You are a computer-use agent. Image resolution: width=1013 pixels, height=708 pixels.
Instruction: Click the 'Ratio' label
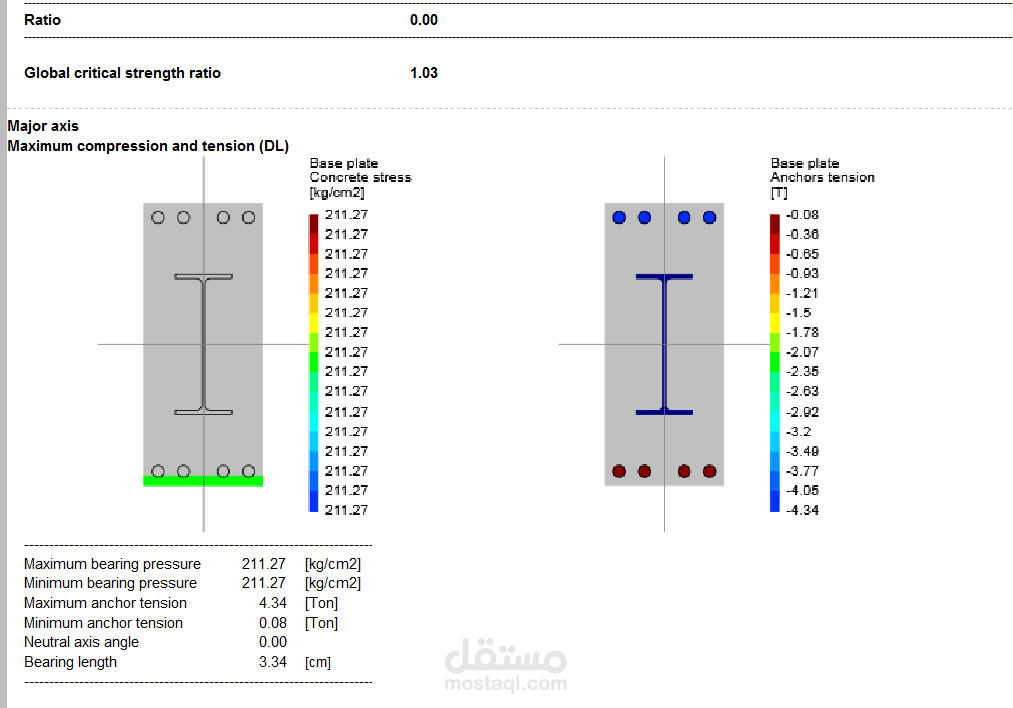tap(42, 20)
